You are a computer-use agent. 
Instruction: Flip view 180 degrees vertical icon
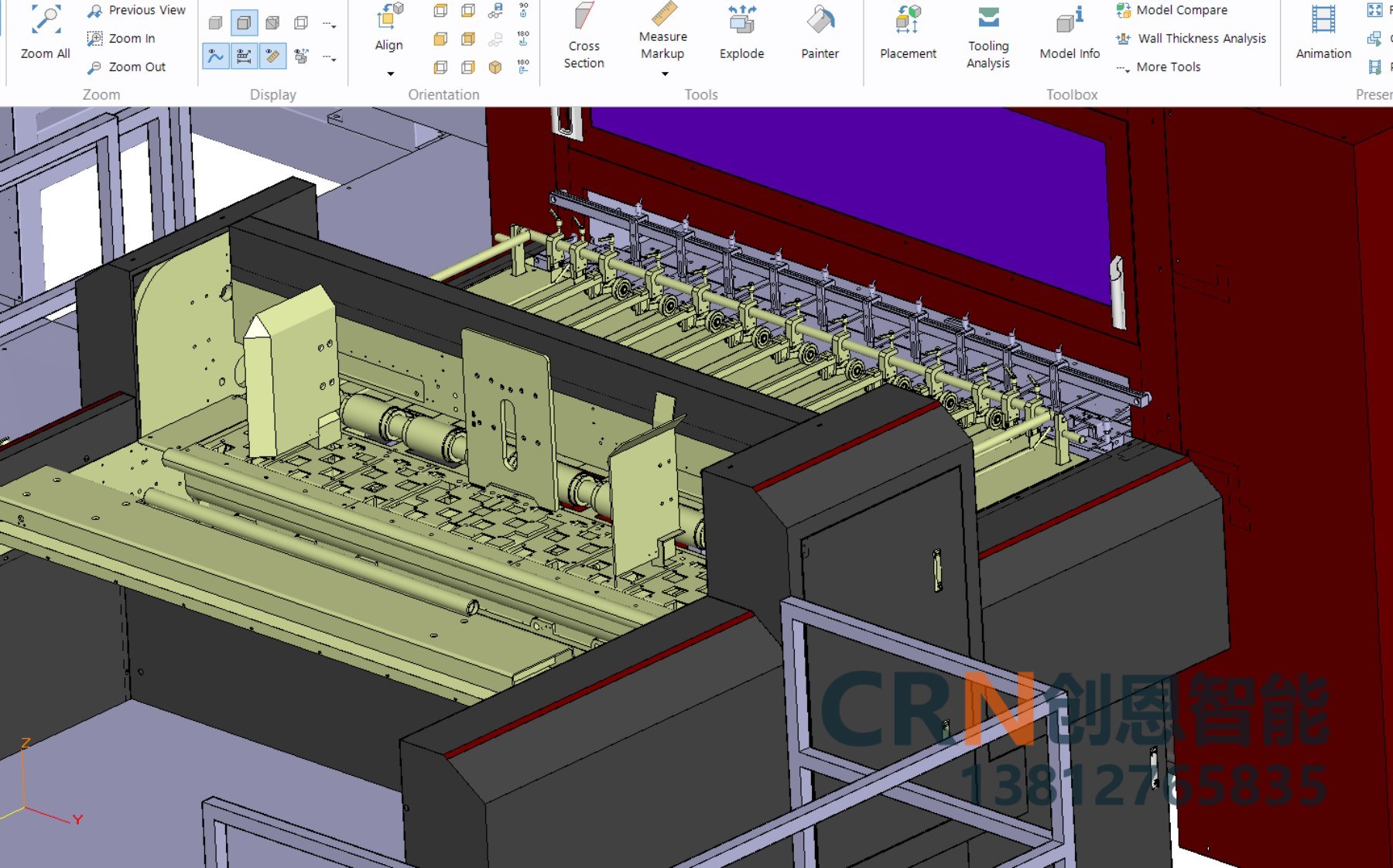point(524,39)
